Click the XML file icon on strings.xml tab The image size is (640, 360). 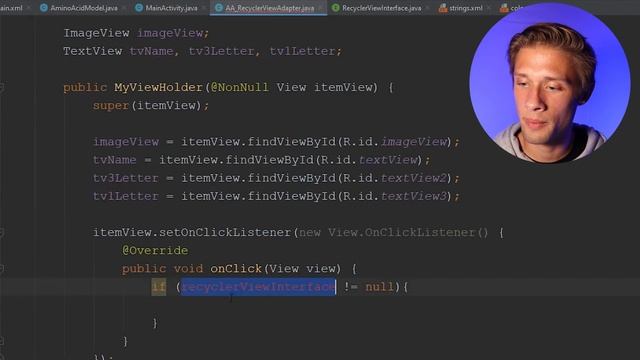click(x=443, y=8)
